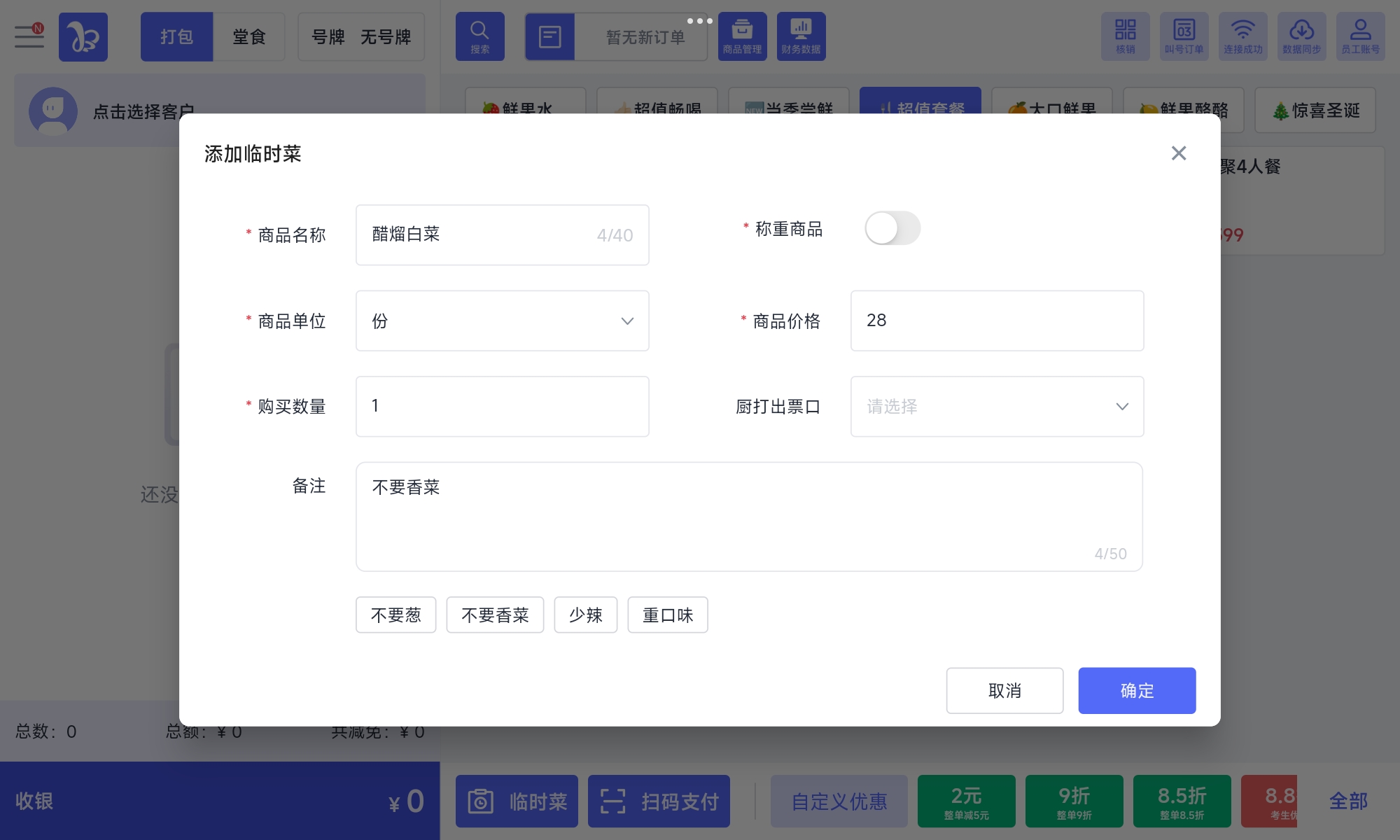Select the 惊喜圣诞 category tab
Image resolution: width=1400 pixels, height=840 pixels.
[1315, 110]
